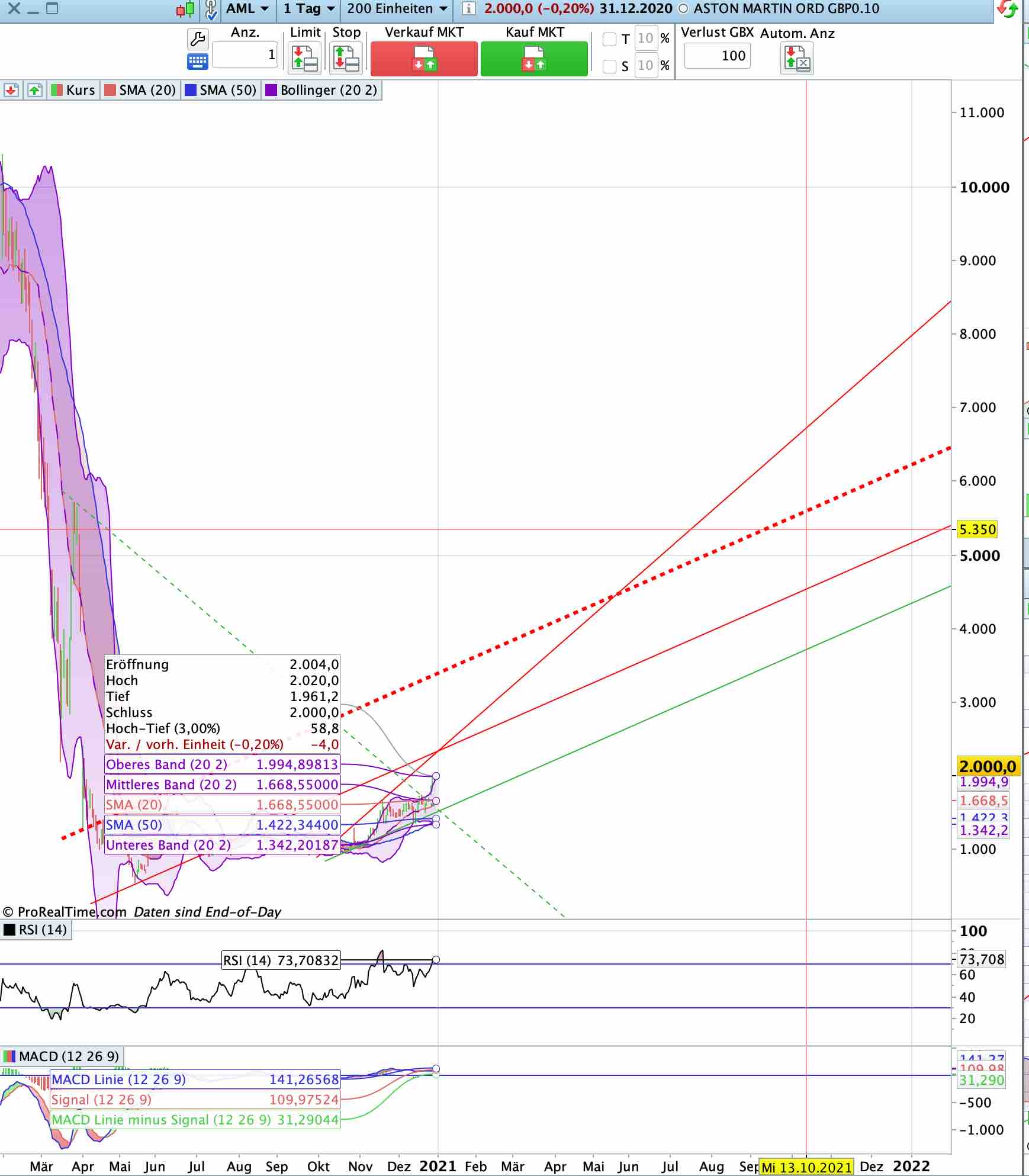Click the RSI (14) 73,70832 value label
Image resolution: width=1029 pixels, height=1176 pixels.
tap(281, 960)
